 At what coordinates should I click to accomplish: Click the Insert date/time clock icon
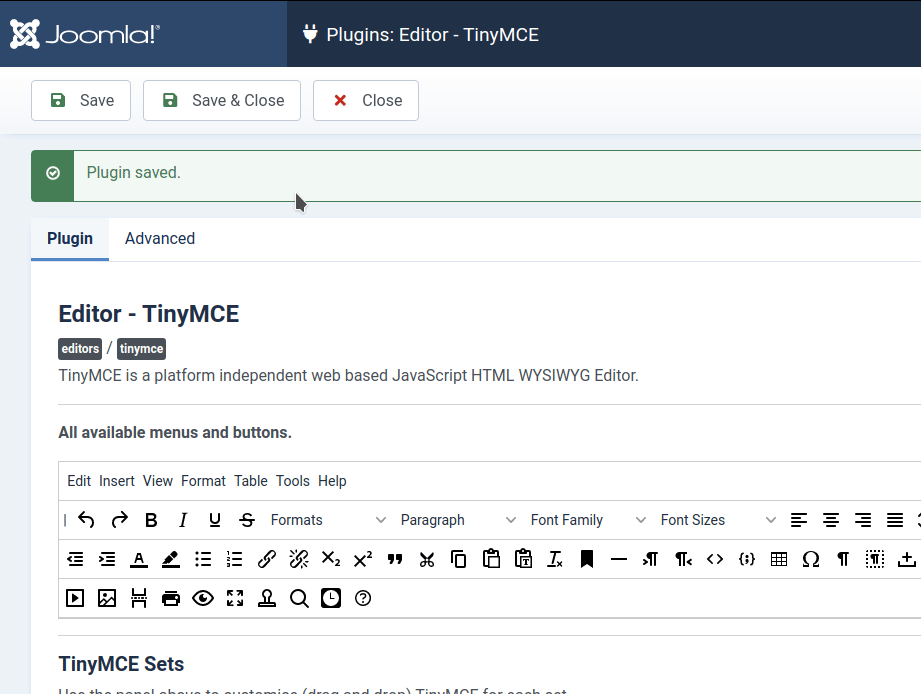pos(331,598)
